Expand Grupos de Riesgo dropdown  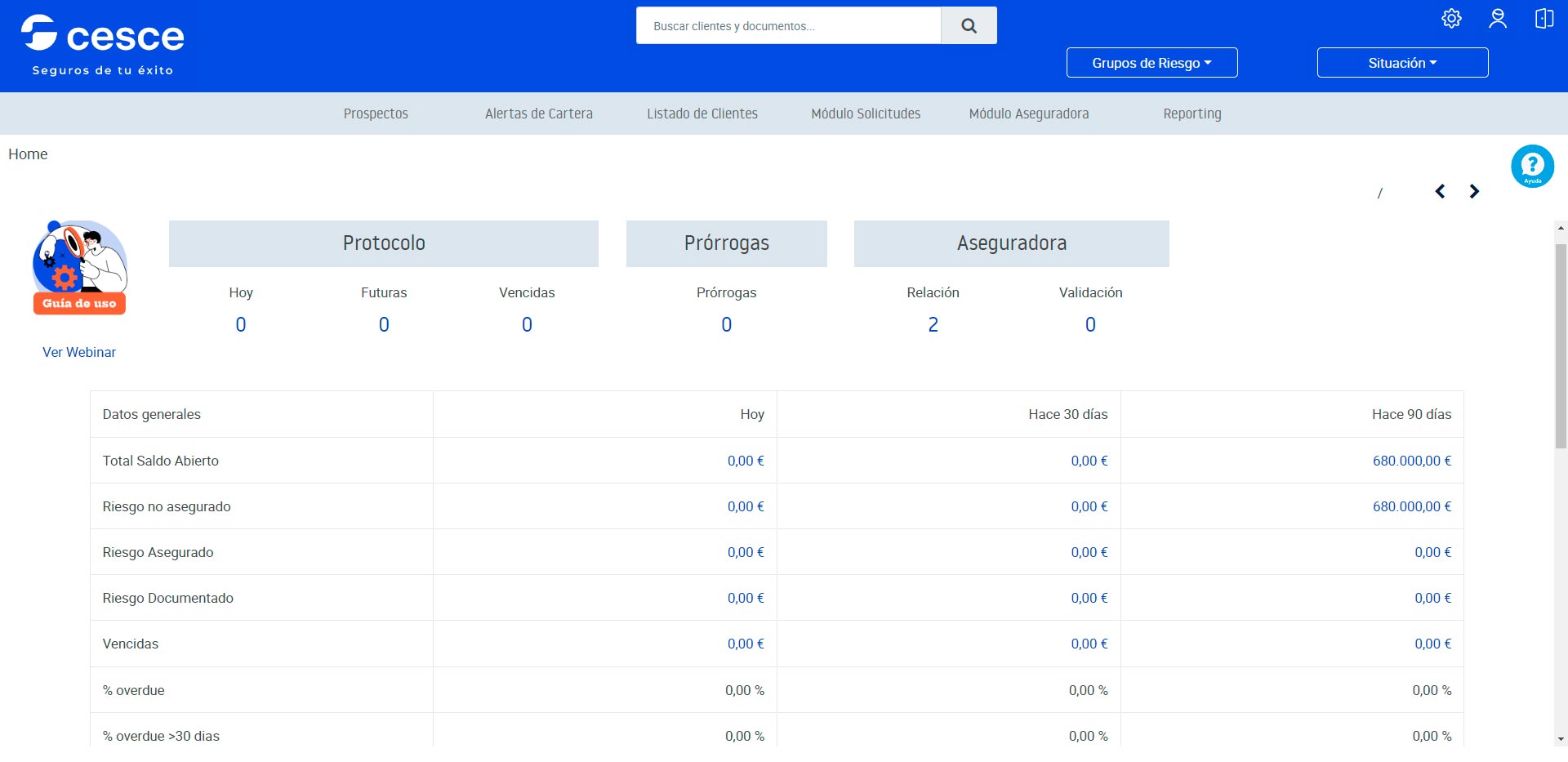pyautogui.click(x=1151, y=63)
